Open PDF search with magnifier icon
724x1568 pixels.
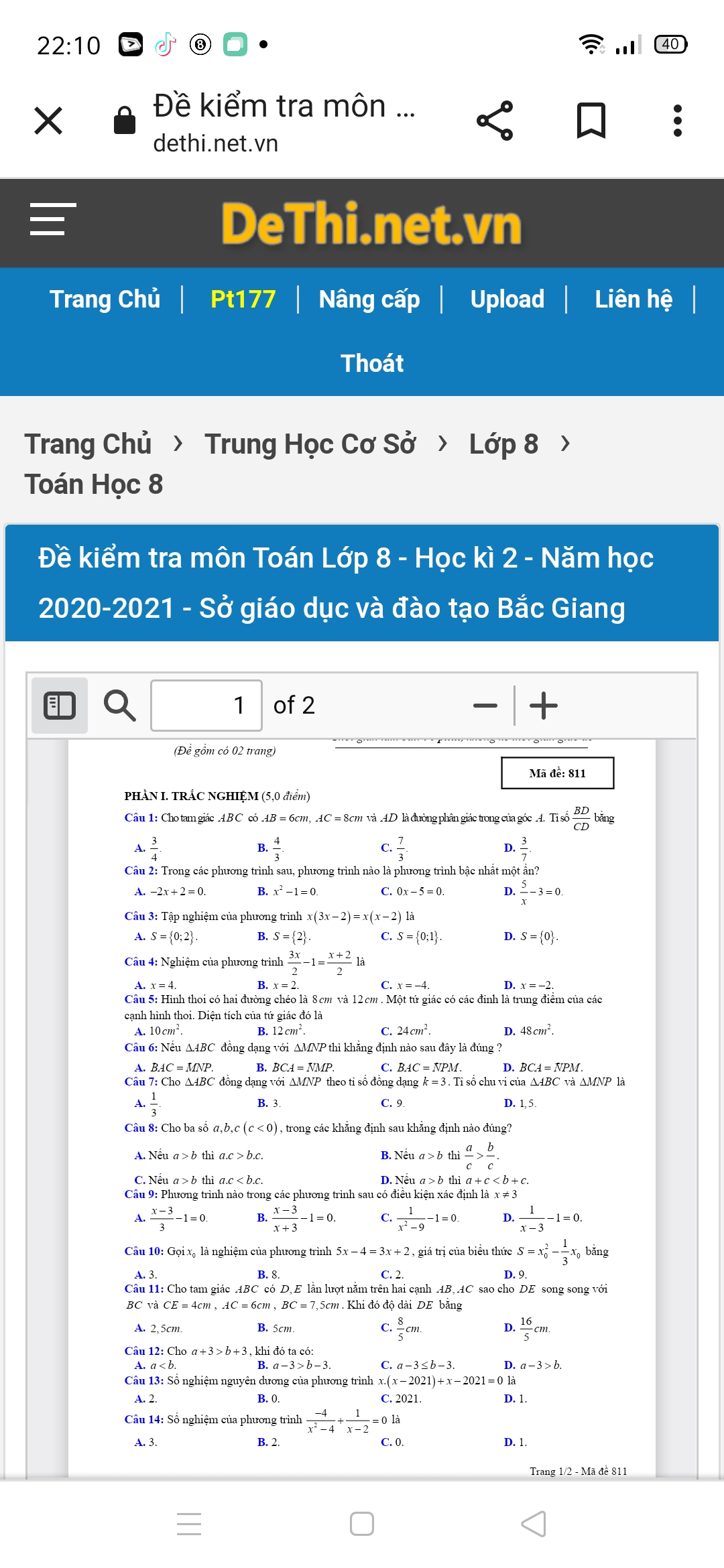pyautogui.click(x=119, y=706)
